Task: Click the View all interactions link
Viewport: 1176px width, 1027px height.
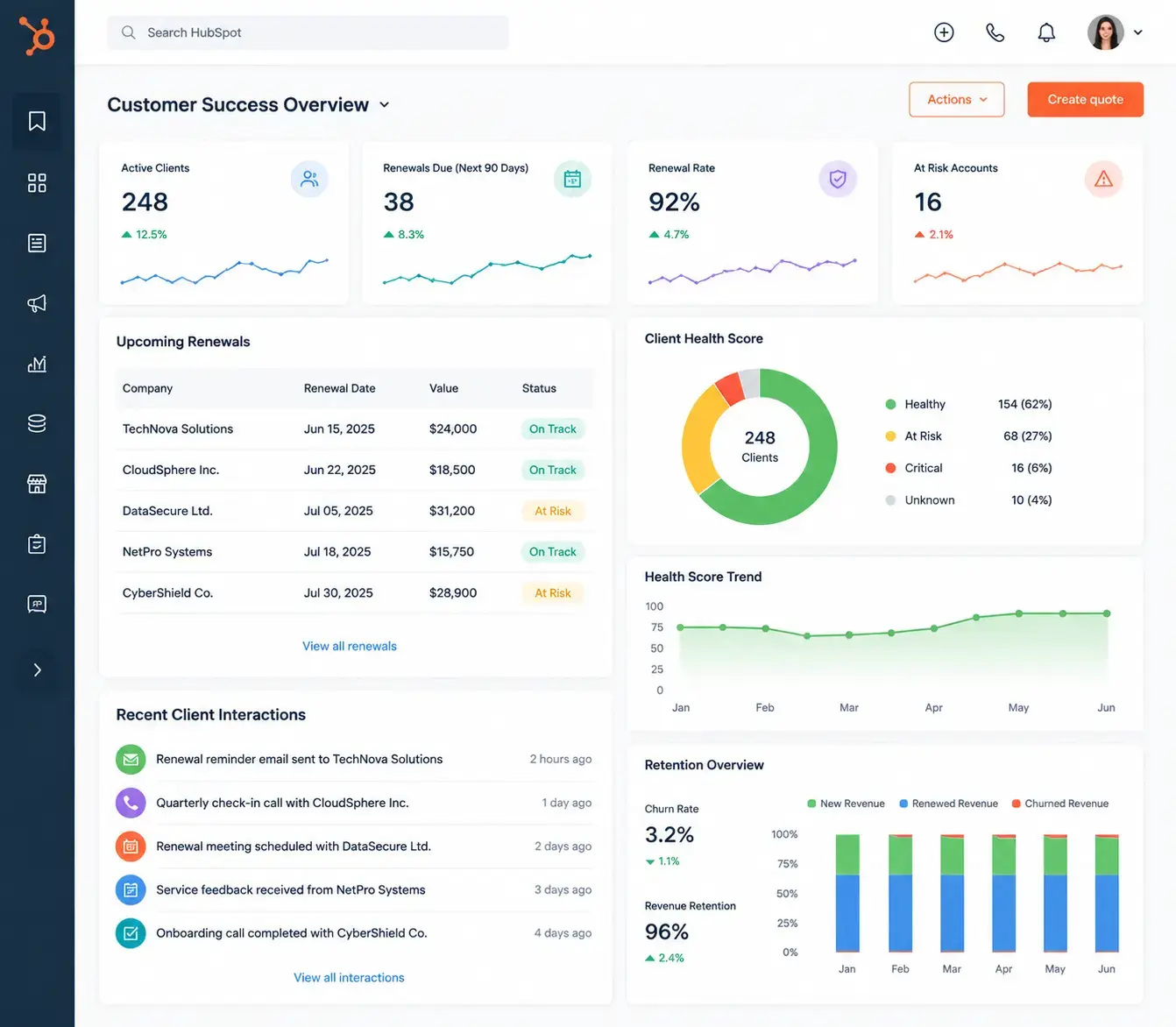Action: (x=349, y=978)
